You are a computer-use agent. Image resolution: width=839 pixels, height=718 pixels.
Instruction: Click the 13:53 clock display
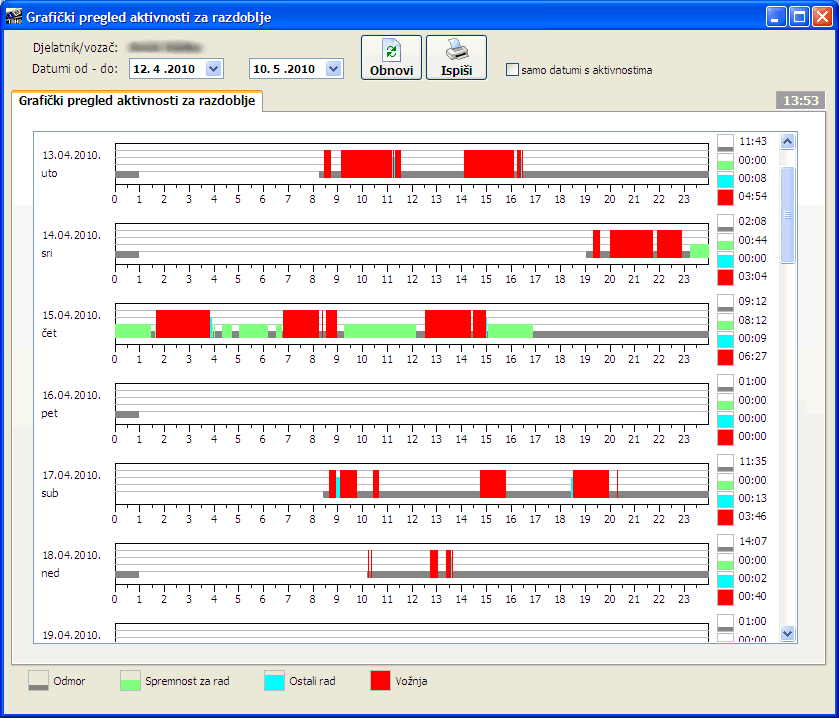pyautogui.click(x=801, y=100)
